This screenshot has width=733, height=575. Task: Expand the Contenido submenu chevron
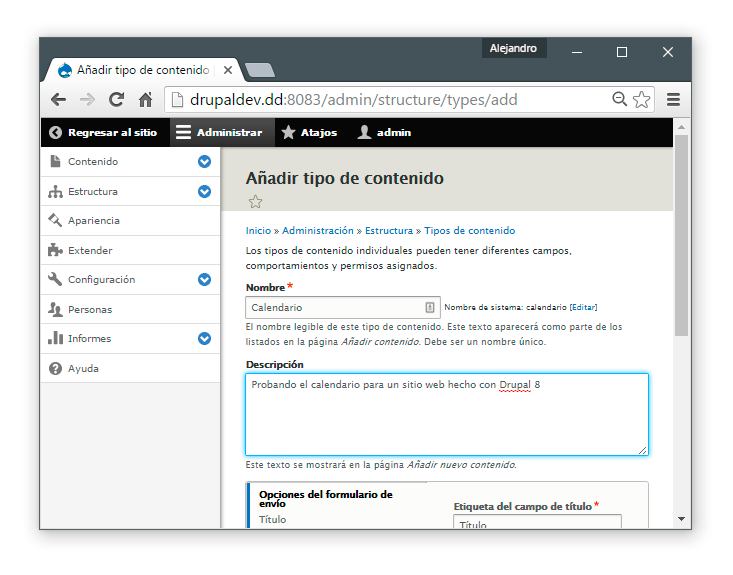click(x=204, y=162)
